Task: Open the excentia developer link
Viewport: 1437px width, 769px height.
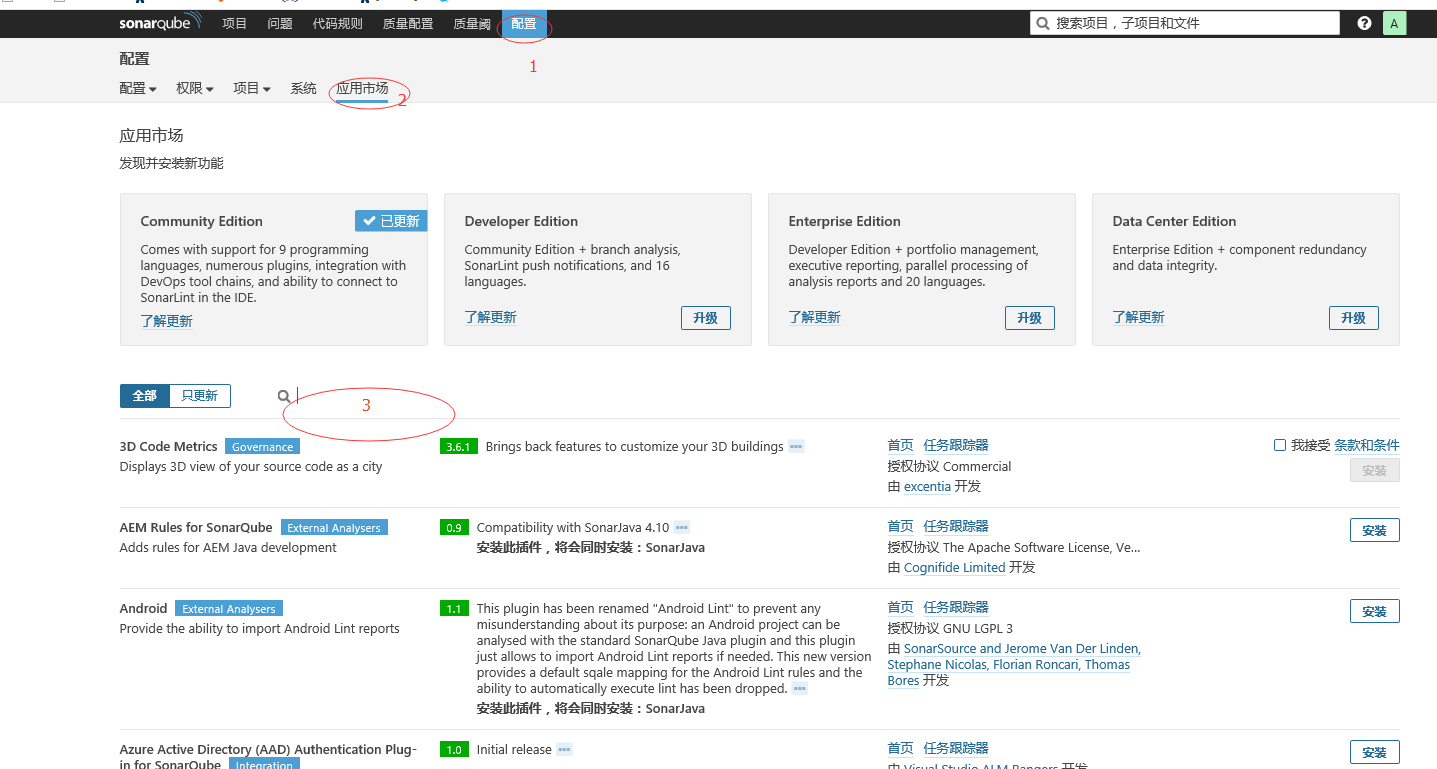Action: point(927,486)
